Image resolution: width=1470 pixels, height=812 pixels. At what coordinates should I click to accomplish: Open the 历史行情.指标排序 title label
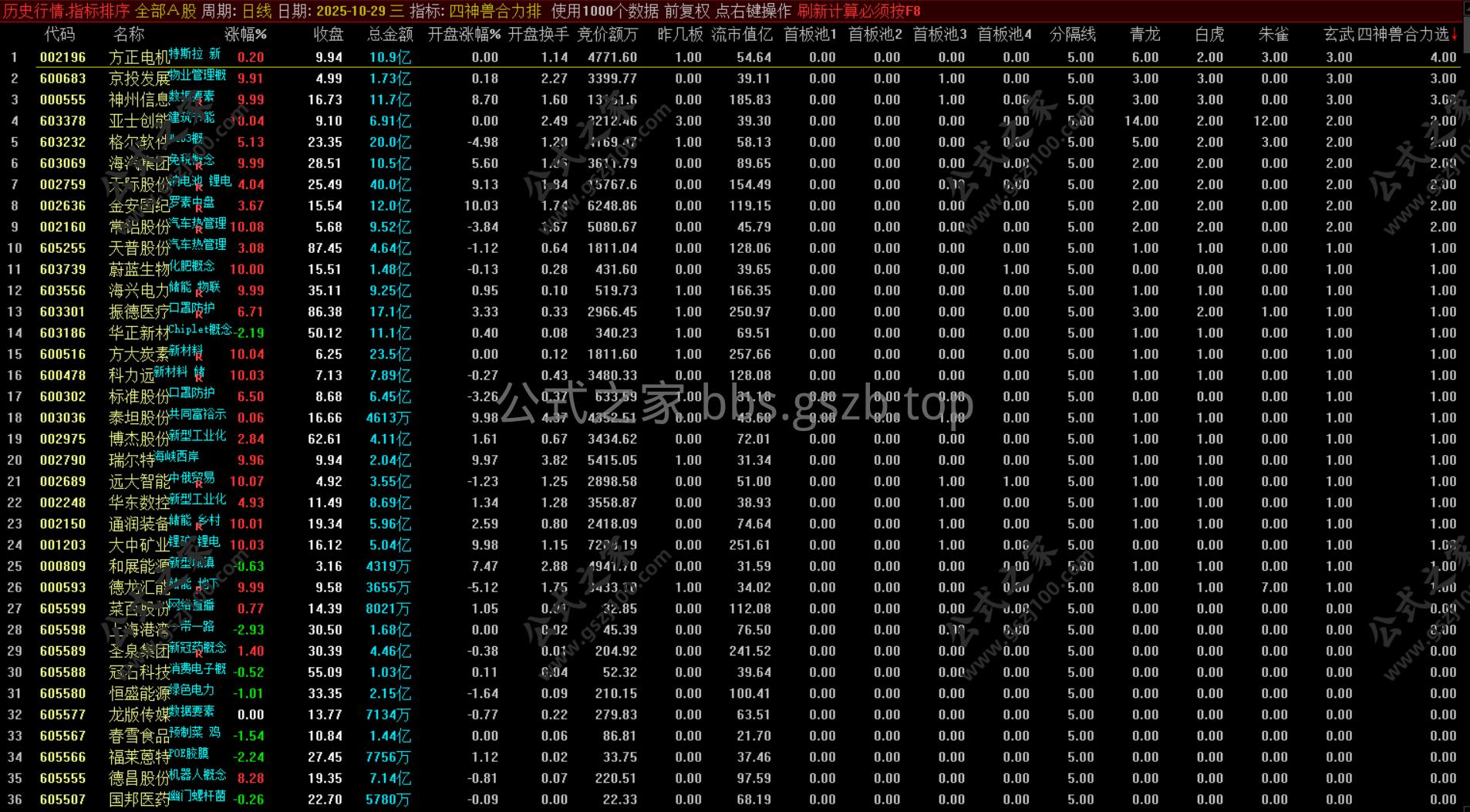point(66,11)
